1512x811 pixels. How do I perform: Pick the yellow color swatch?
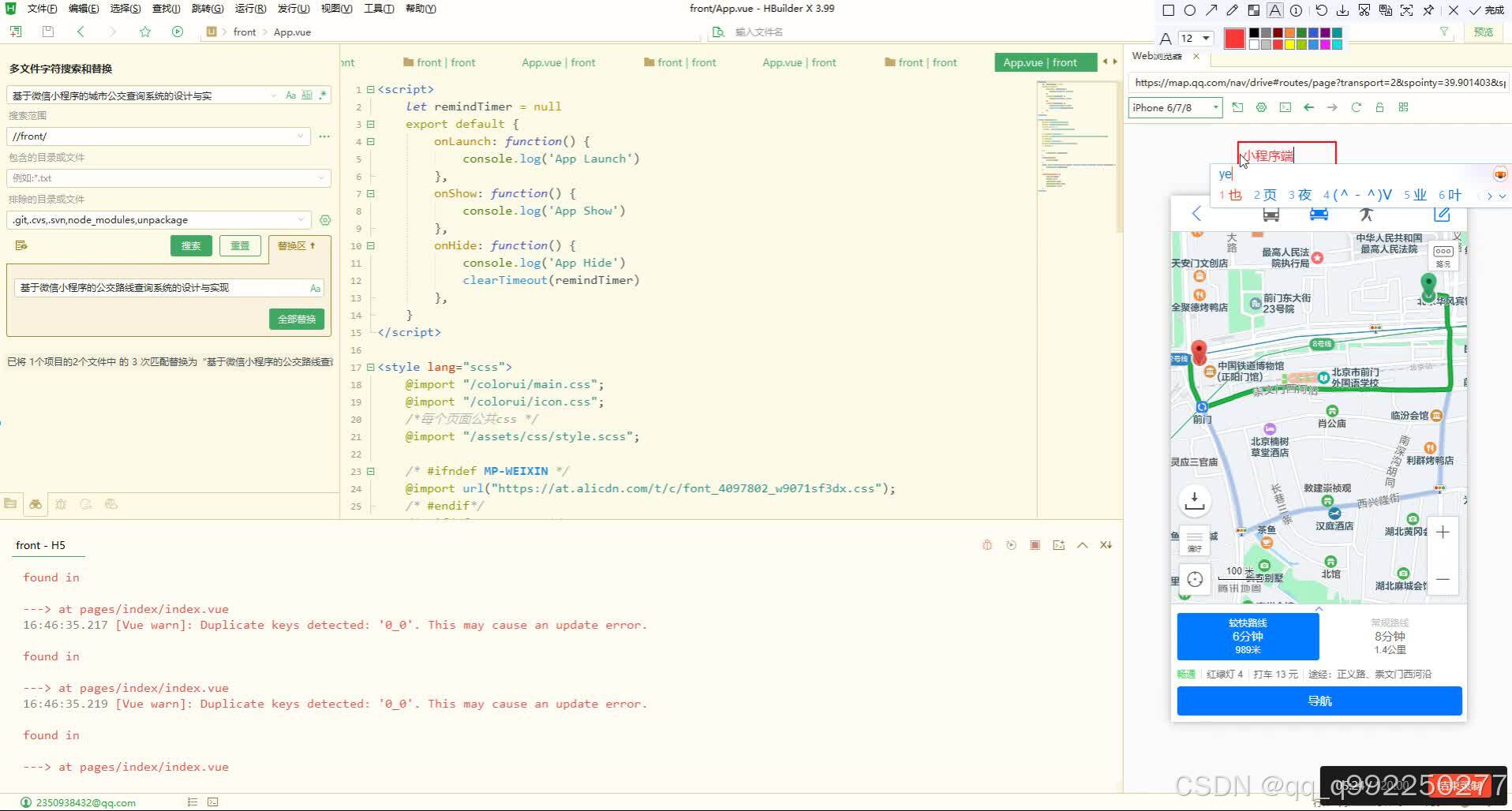click(x=1289, y=44)
